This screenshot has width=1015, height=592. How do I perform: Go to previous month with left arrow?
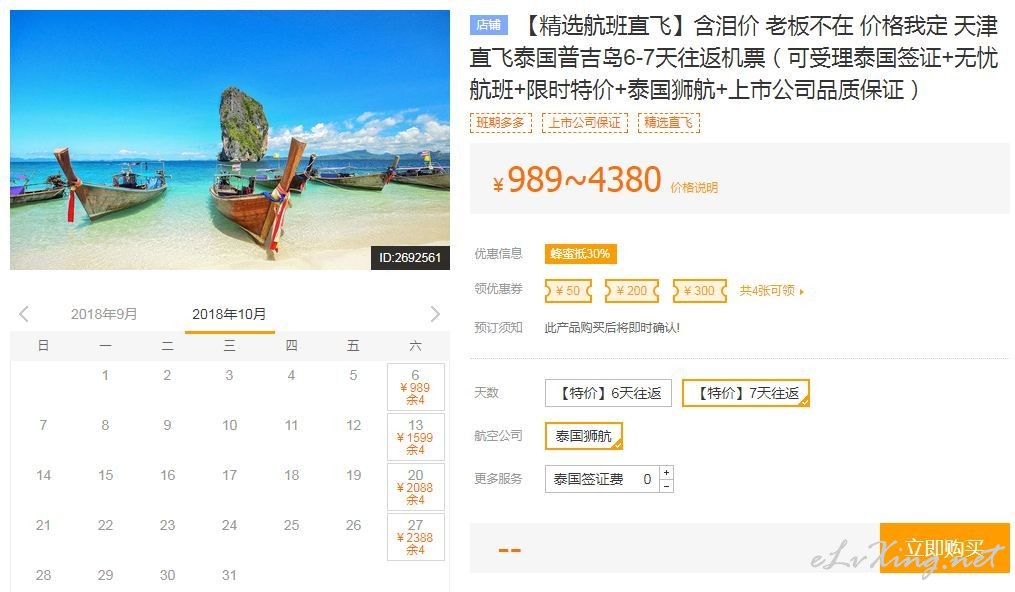24,314
